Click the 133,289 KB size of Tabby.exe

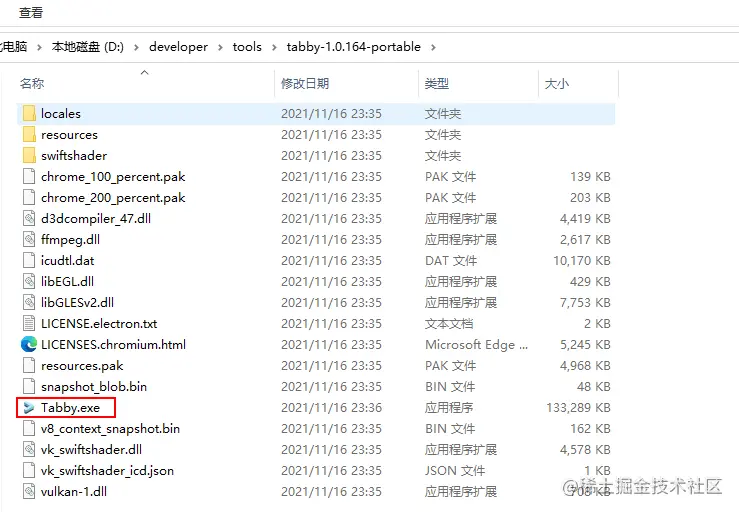coord(578,408)
